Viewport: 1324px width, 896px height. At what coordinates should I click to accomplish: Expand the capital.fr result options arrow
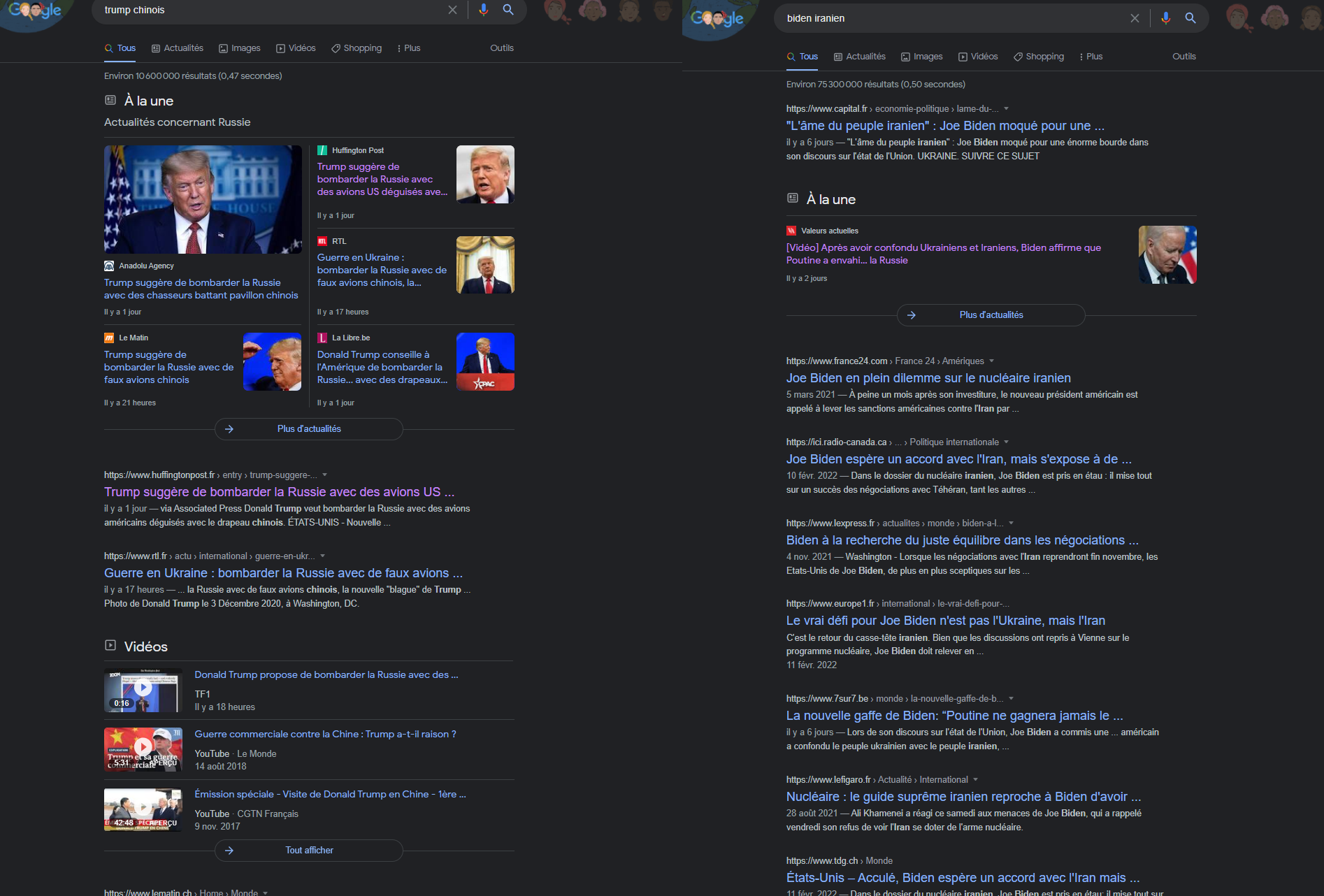click(1007, 109)
